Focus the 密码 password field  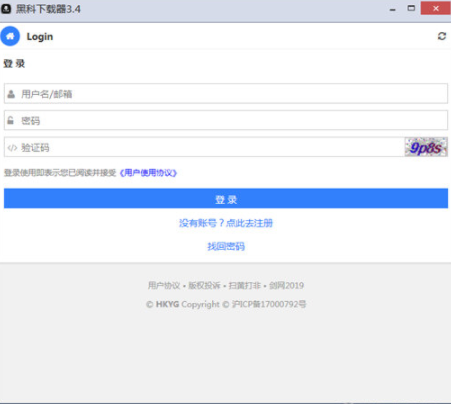(x=226, y=120)
